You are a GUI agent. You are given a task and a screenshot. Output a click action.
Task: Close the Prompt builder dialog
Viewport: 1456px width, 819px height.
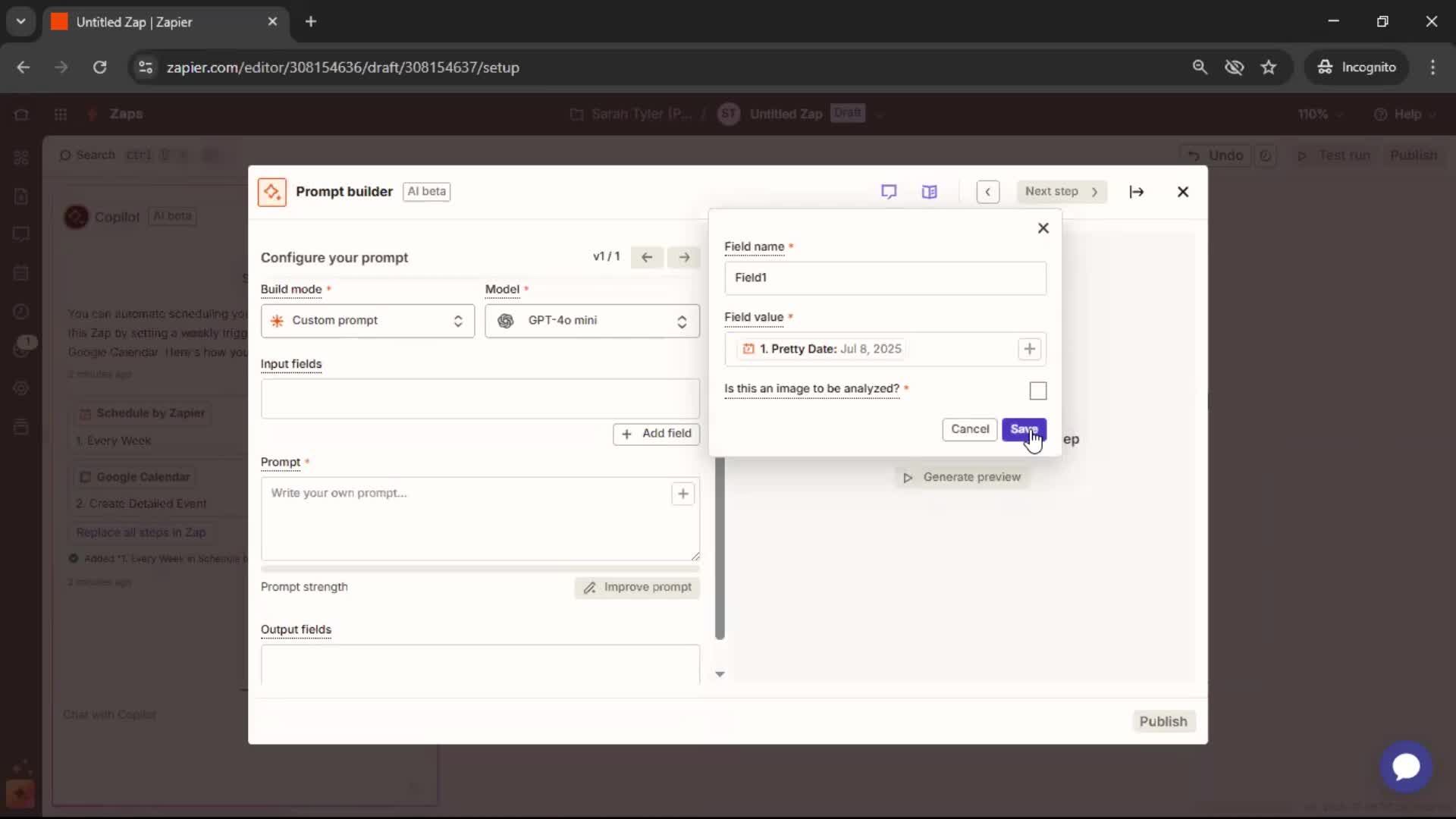1183,192
